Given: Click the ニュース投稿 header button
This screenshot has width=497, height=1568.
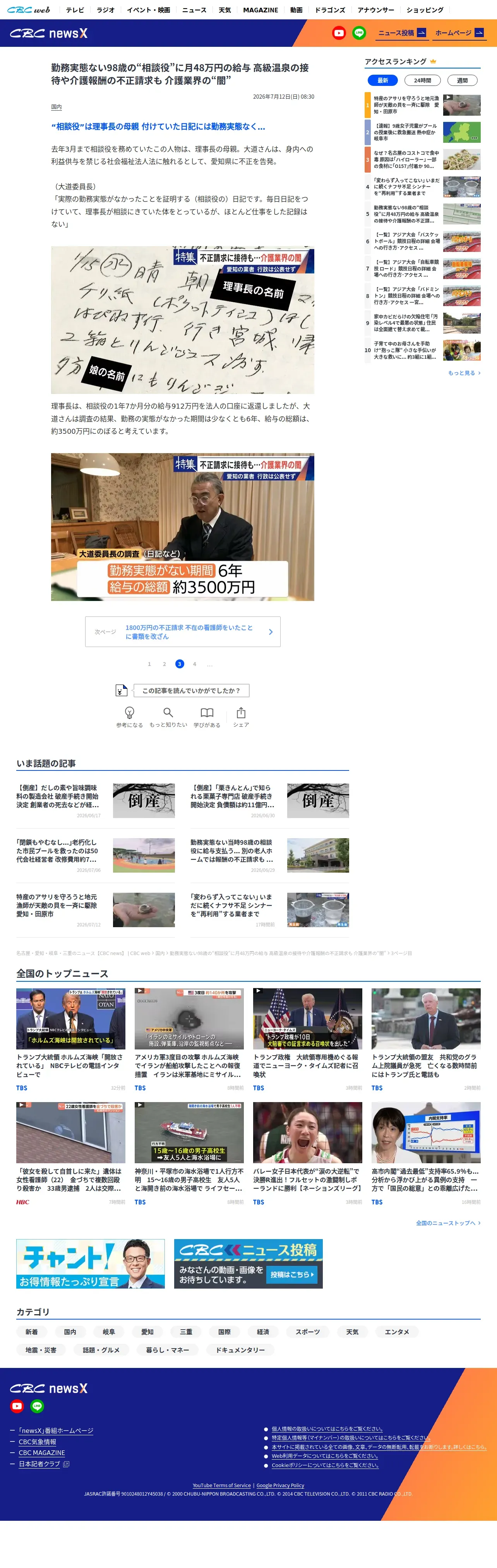Looking at the screenshot, I should (x=402, y=33).
